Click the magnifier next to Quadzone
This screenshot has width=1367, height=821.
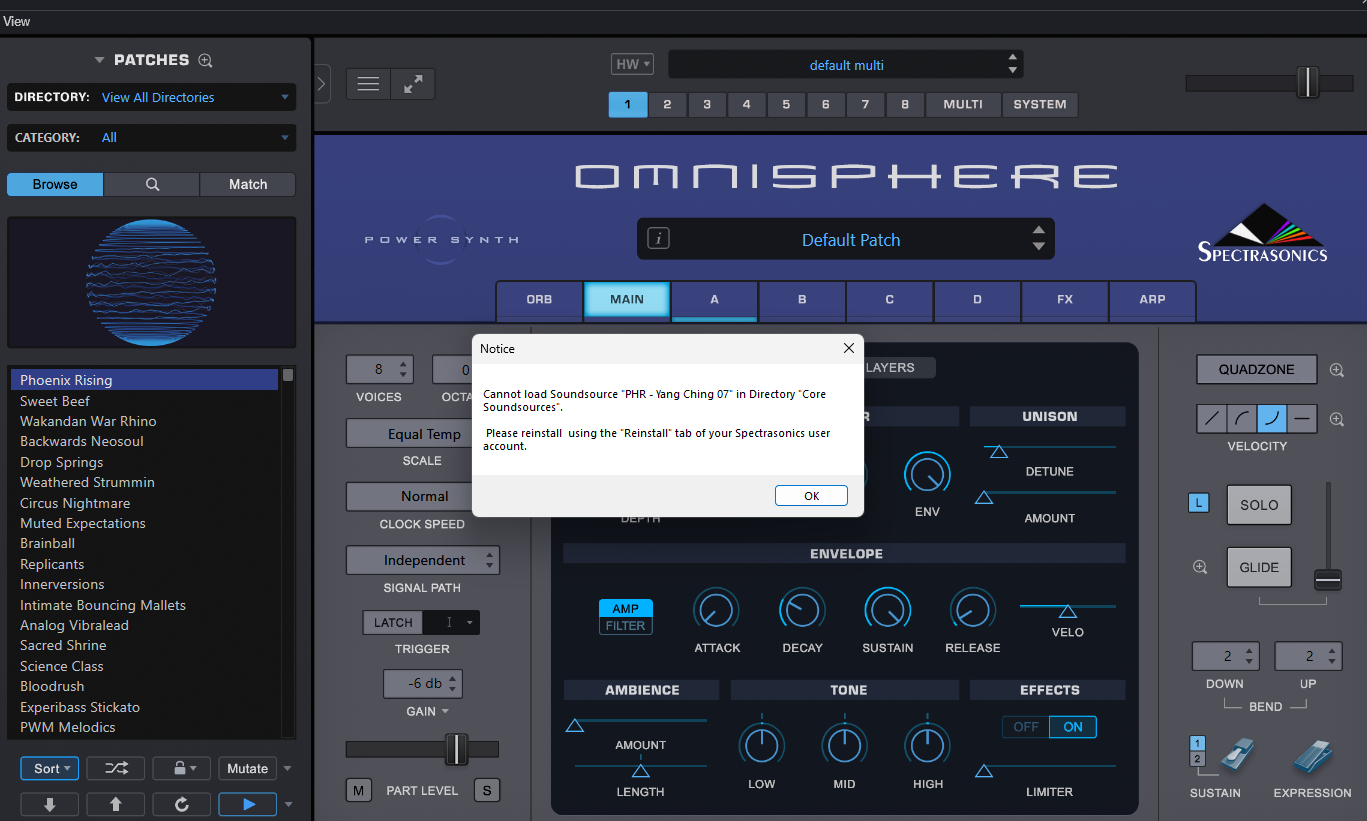tap(1337, 370)
